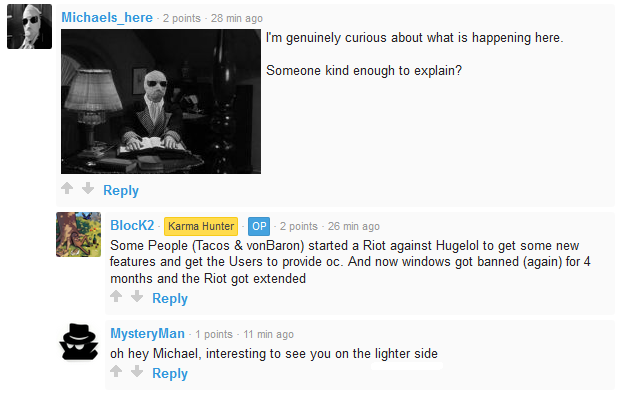Enlarge the black-and-white invisible man image
Screen dimensions: 619x395
pos(161,101)
